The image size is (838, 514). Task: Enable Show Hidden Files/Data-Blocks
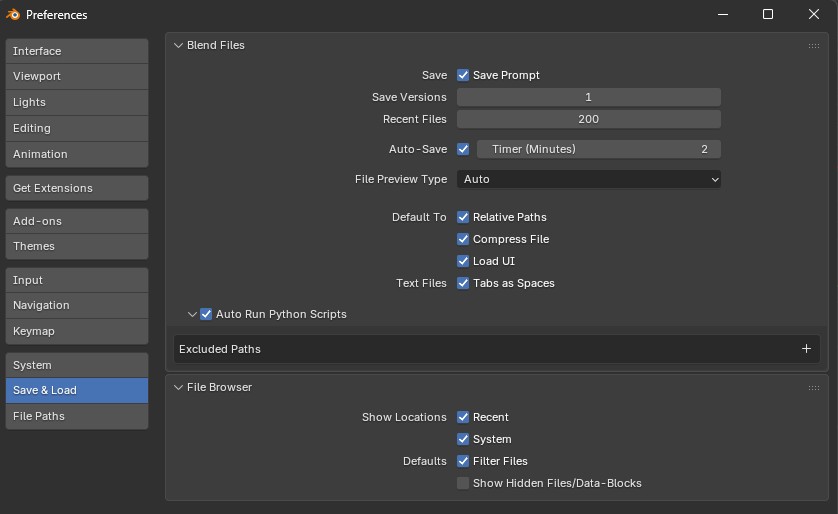click(x=464, y=483)
